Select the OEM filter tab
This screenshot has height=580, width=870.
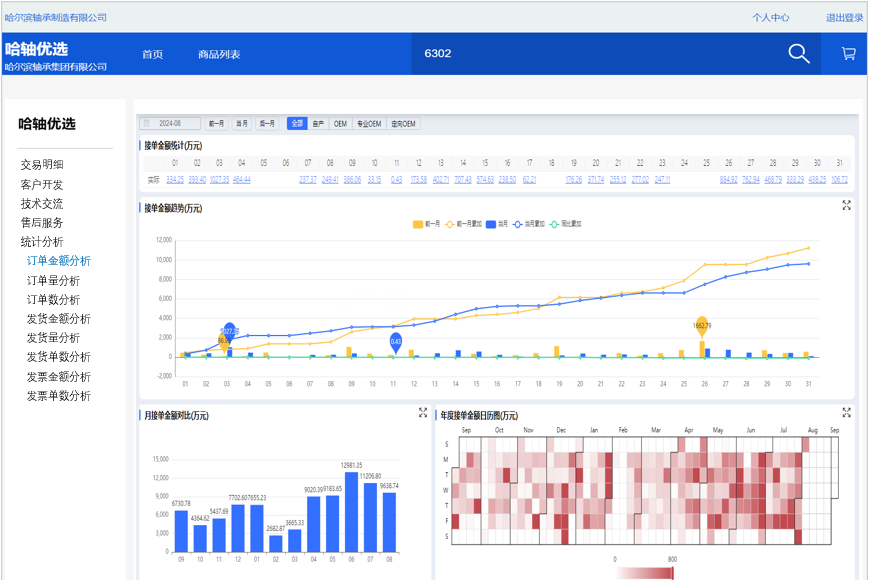pos(340,123)
